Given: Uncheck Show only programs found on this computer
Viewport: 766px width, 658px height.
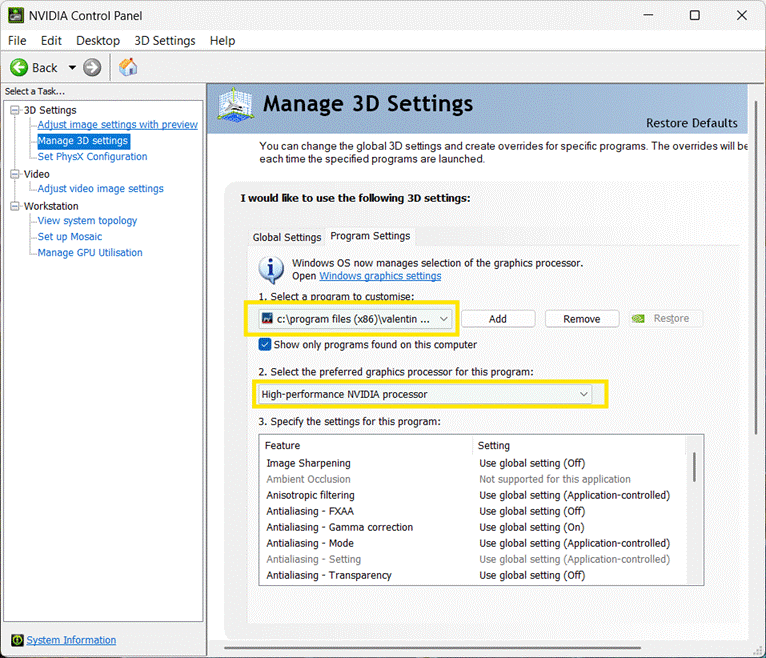Looking at the screenshot, I should 265,344.
